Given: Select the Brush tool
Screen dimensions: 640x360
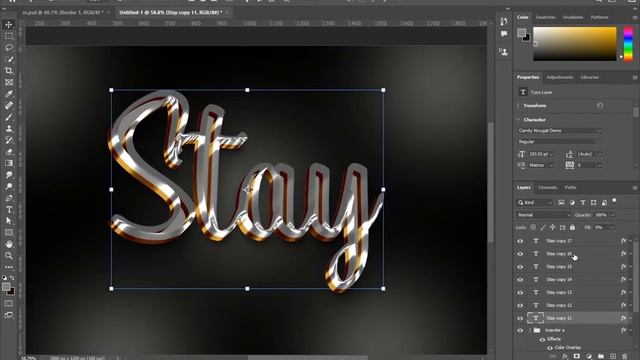Looking at the screenshot, I should (9, 117).
